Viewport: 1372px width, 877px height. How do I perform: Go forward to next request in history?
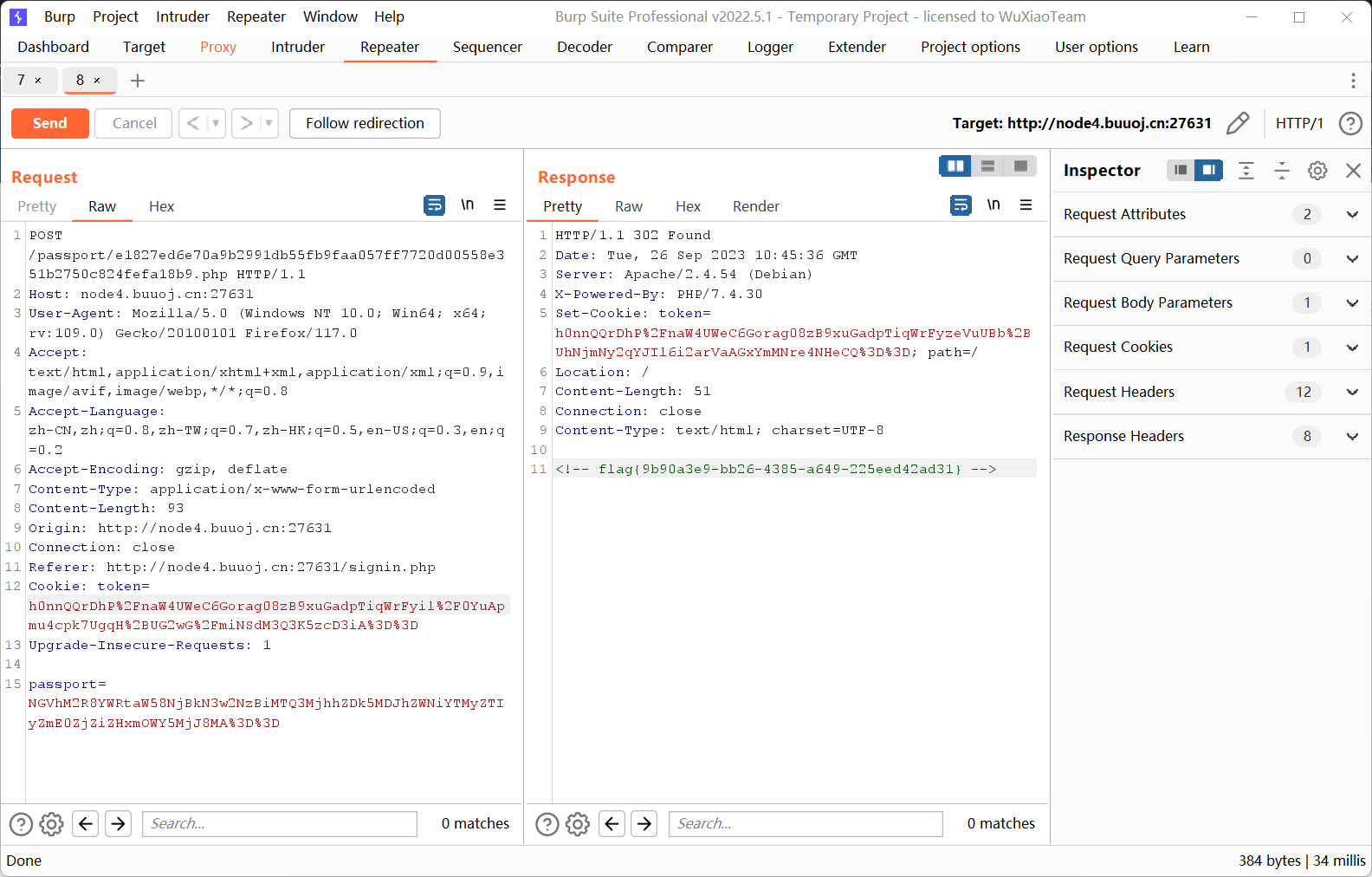click(246, 123)
